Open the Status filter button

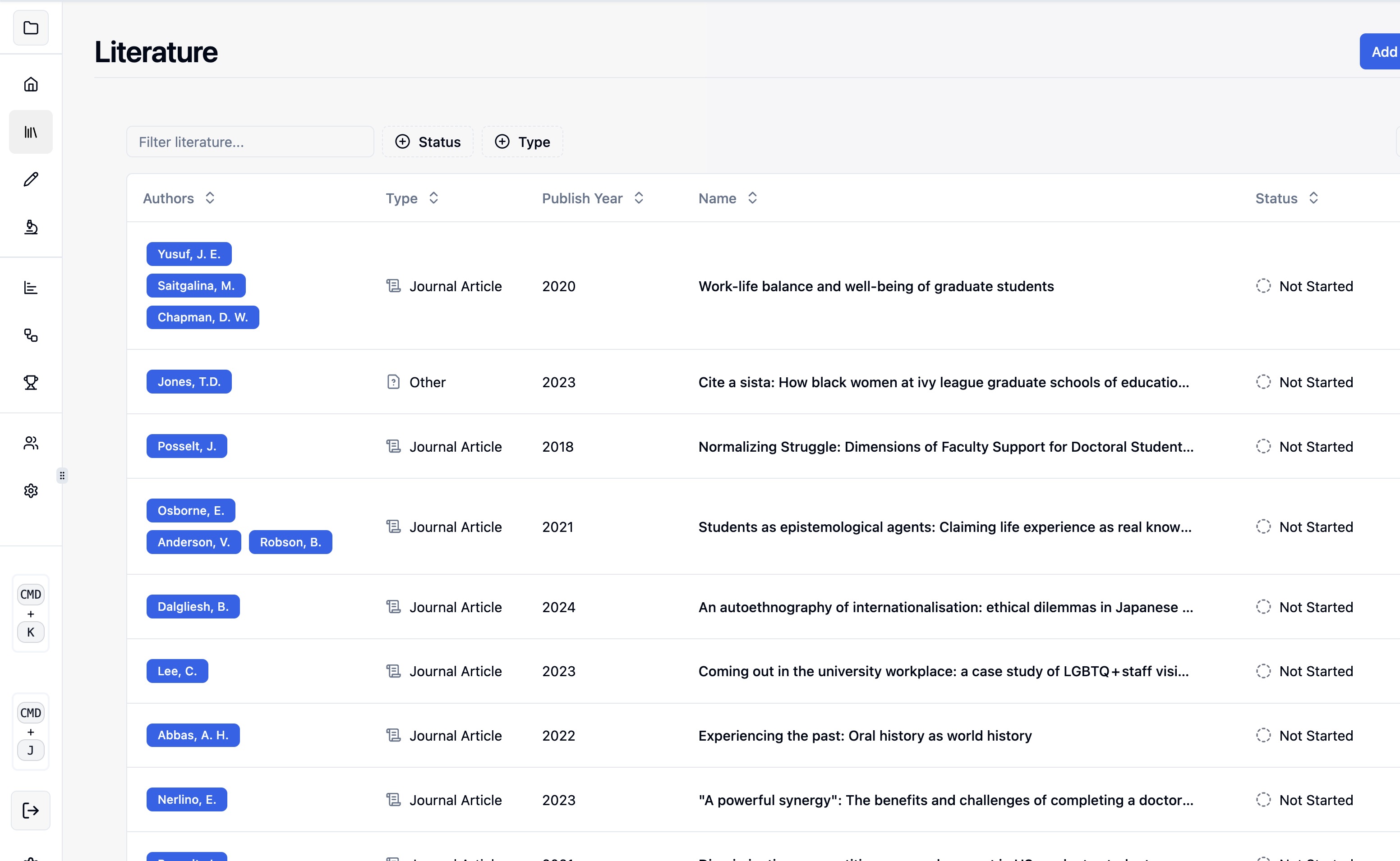click(x=428, y=142)
